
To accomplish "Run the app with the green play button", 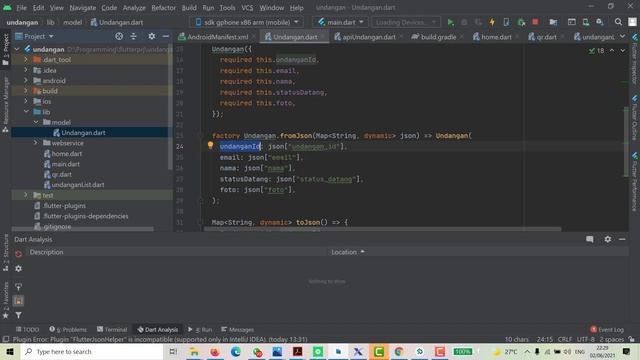I will tap(451, 22).
